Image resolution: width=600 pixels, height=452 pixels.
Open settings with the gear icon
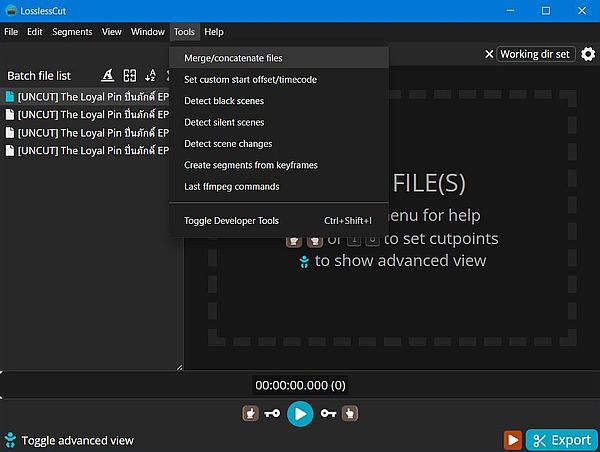point(588,54)
